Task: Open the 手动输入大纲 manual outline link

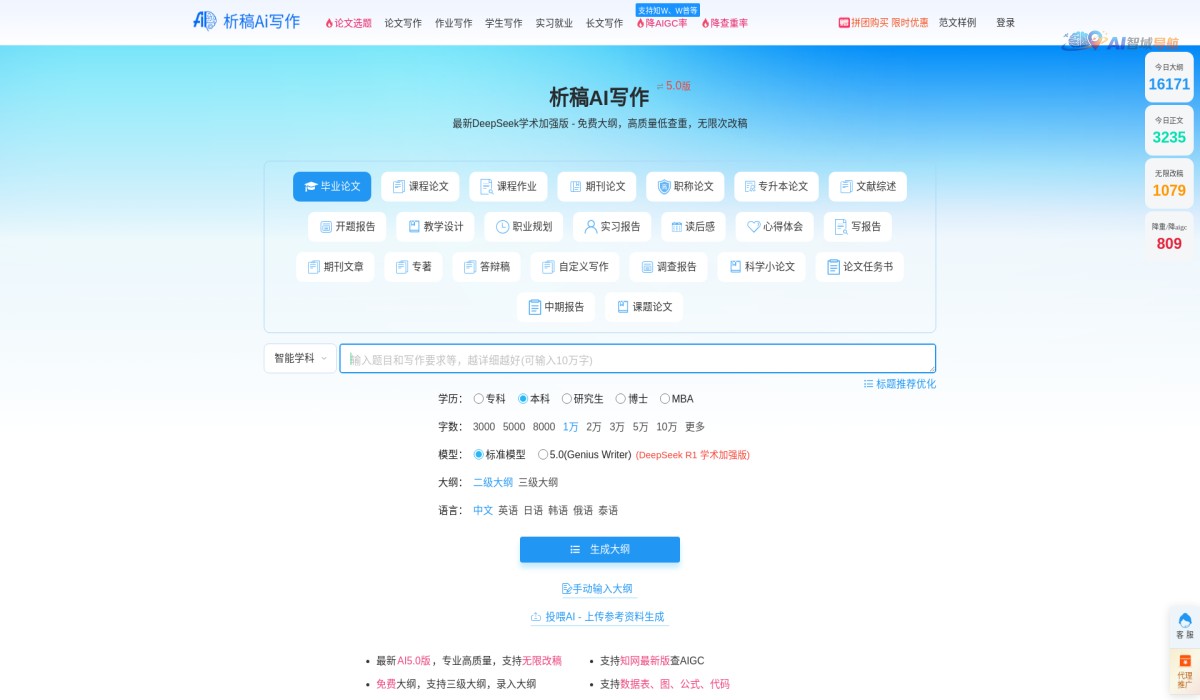Action: click(x=599, y=589)
